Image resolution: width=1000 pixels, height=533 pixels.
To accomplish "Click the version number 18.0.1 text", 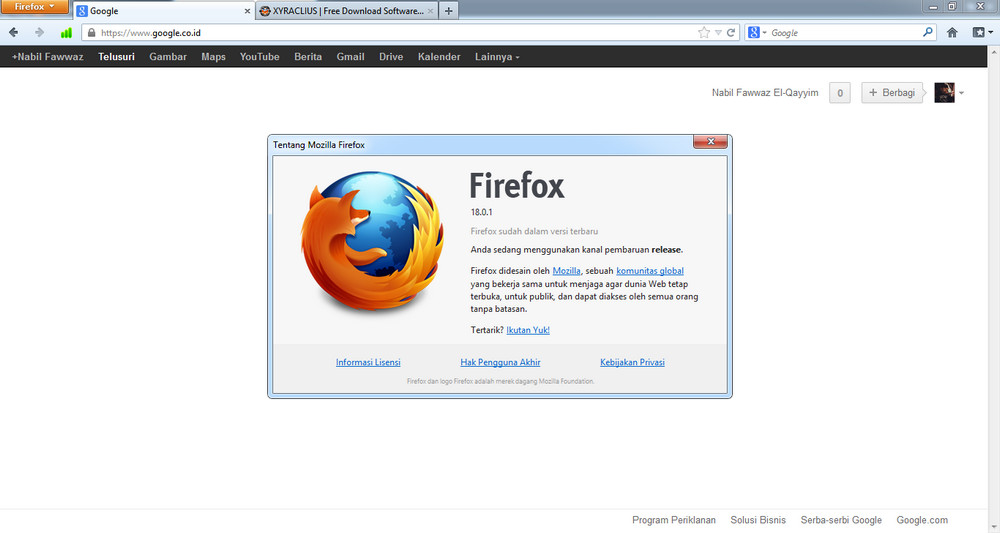I will (482, 212).
